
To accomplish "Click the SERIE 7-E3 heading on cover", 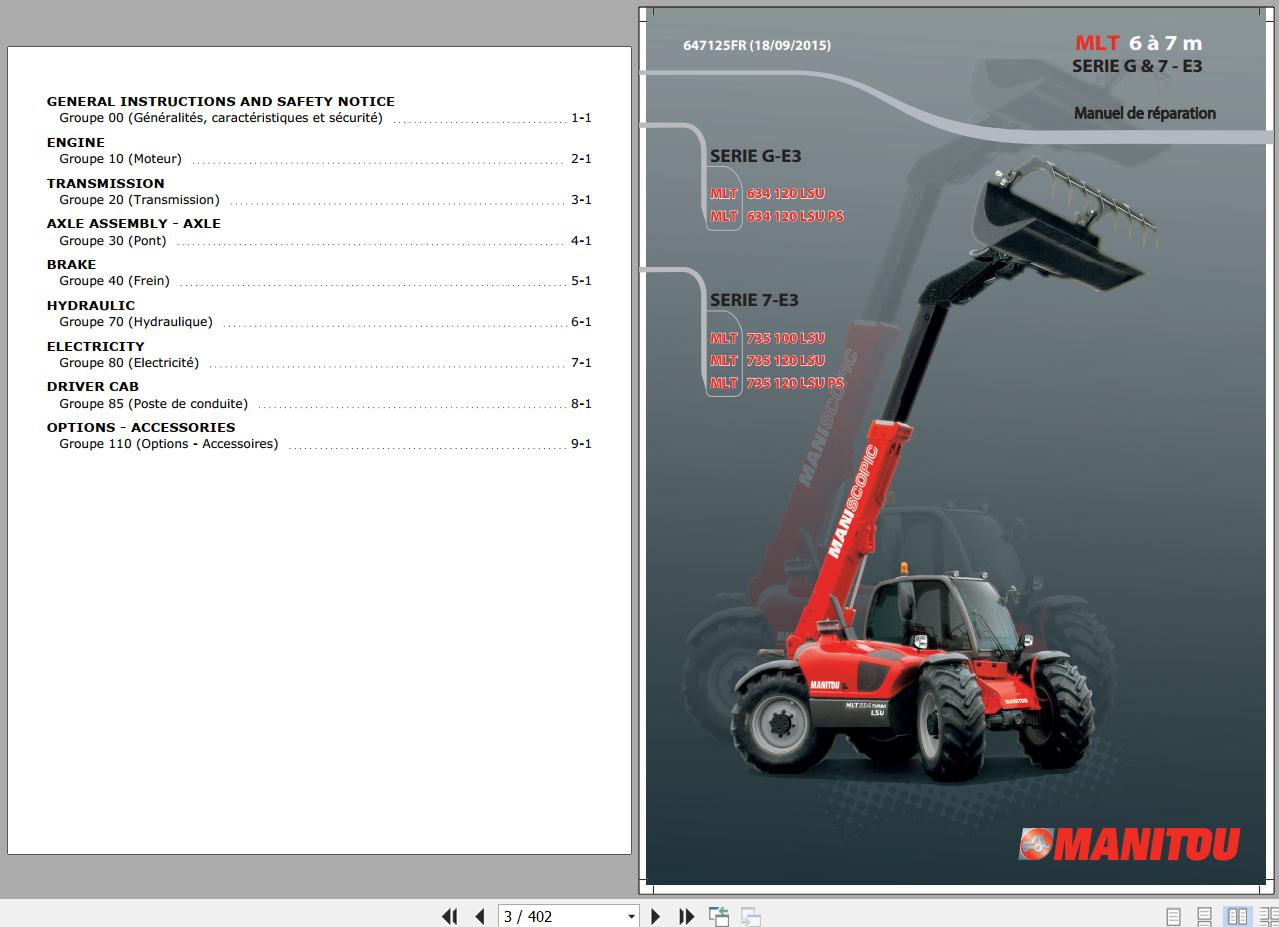I will click(x=754, y=300).
